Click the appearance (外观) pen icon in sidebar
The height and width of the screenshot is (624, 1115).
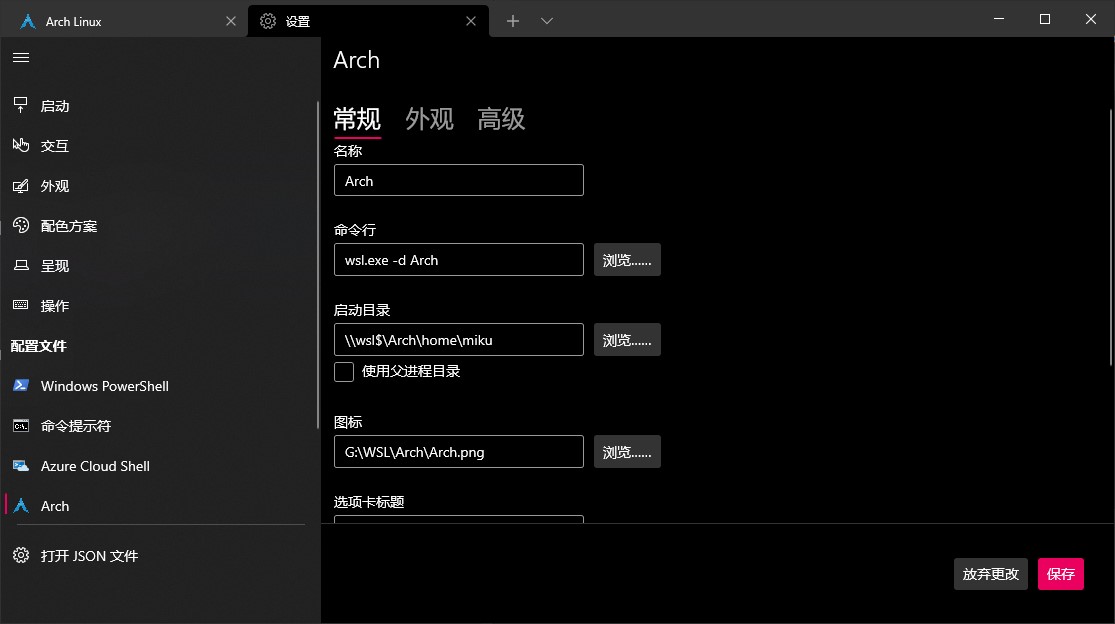tap(21, 185)
